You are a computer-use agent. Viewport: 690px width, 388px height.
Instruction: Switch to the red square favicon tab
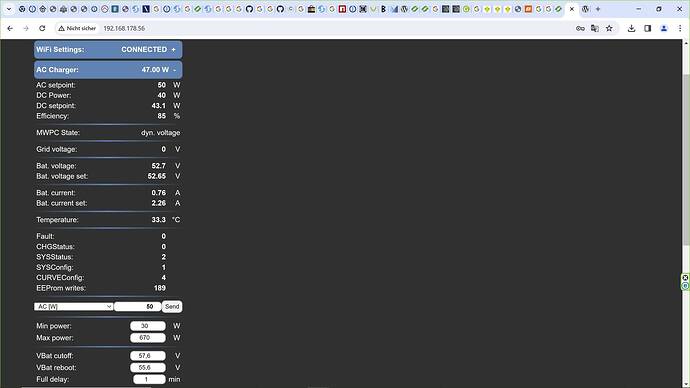tap(342, 9)
